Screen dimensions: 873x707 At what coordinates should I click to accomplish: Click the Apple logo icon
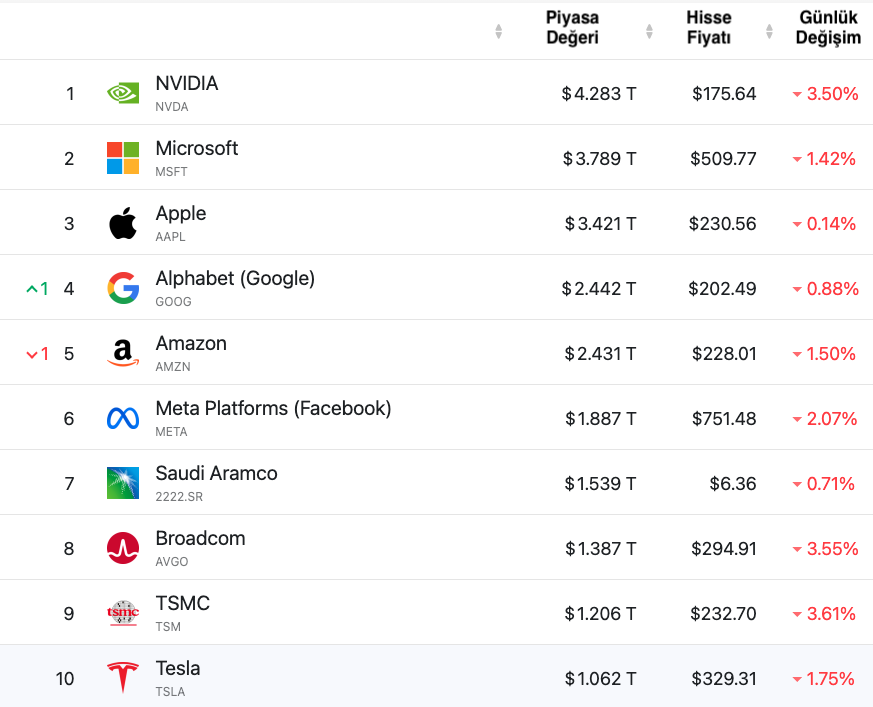point(123,223)
